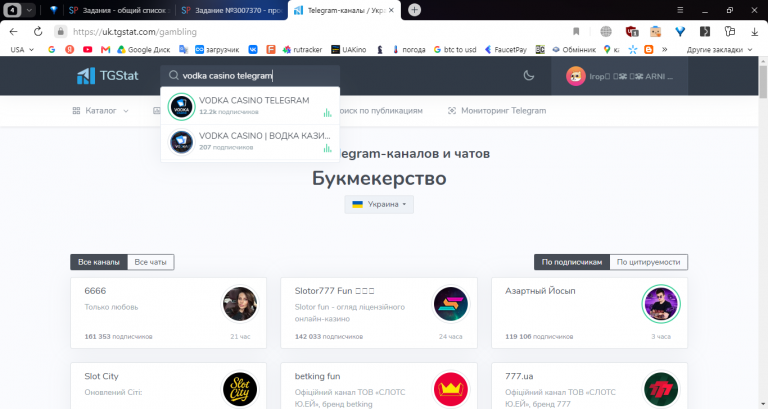Click the betking crown avatar
The image size is (768, 409).
pos(451,389)
